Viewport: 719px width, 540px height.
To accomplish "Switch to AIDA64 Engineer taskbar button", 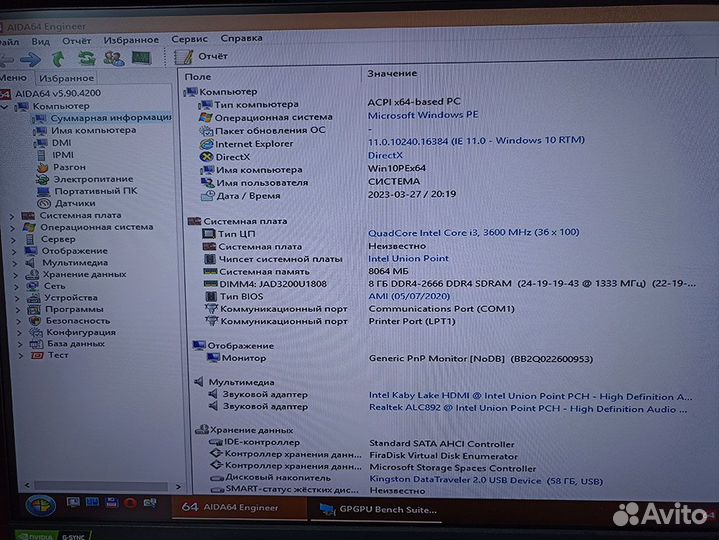I will [x=239, y=507].
